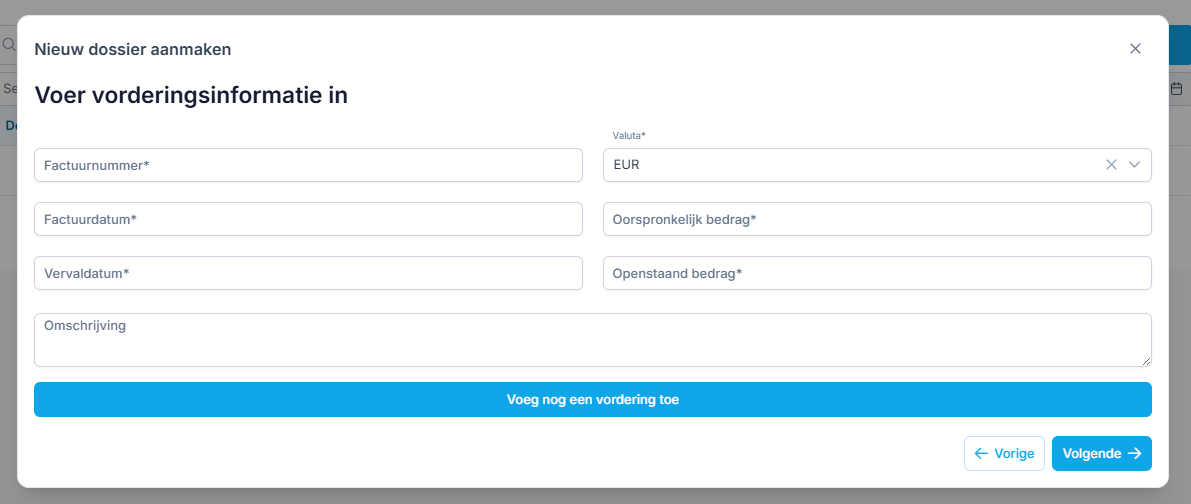This screenshot has width=1191, height=504.
Task: Expand the Valuta dropdown chevron
Action: click(1135, 165)
